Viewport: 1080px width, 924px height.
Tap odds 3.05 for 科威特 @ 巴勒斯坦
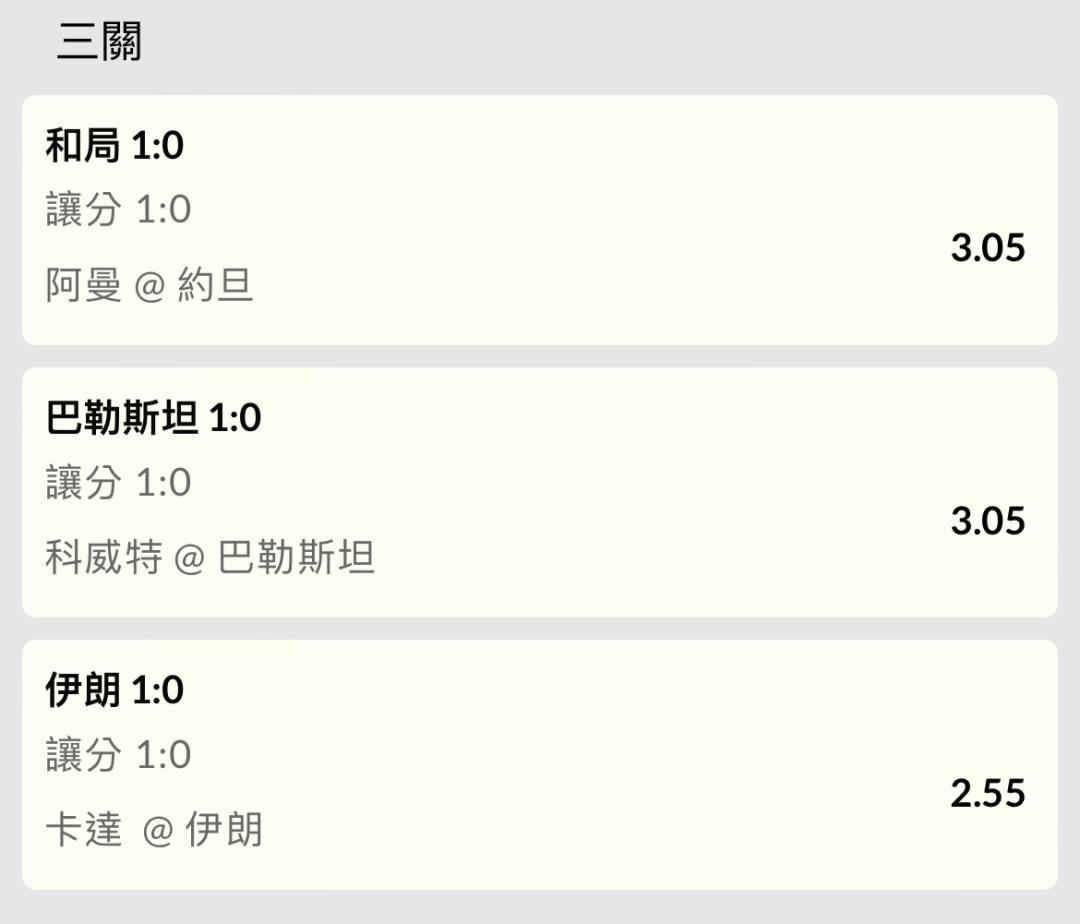987,520
